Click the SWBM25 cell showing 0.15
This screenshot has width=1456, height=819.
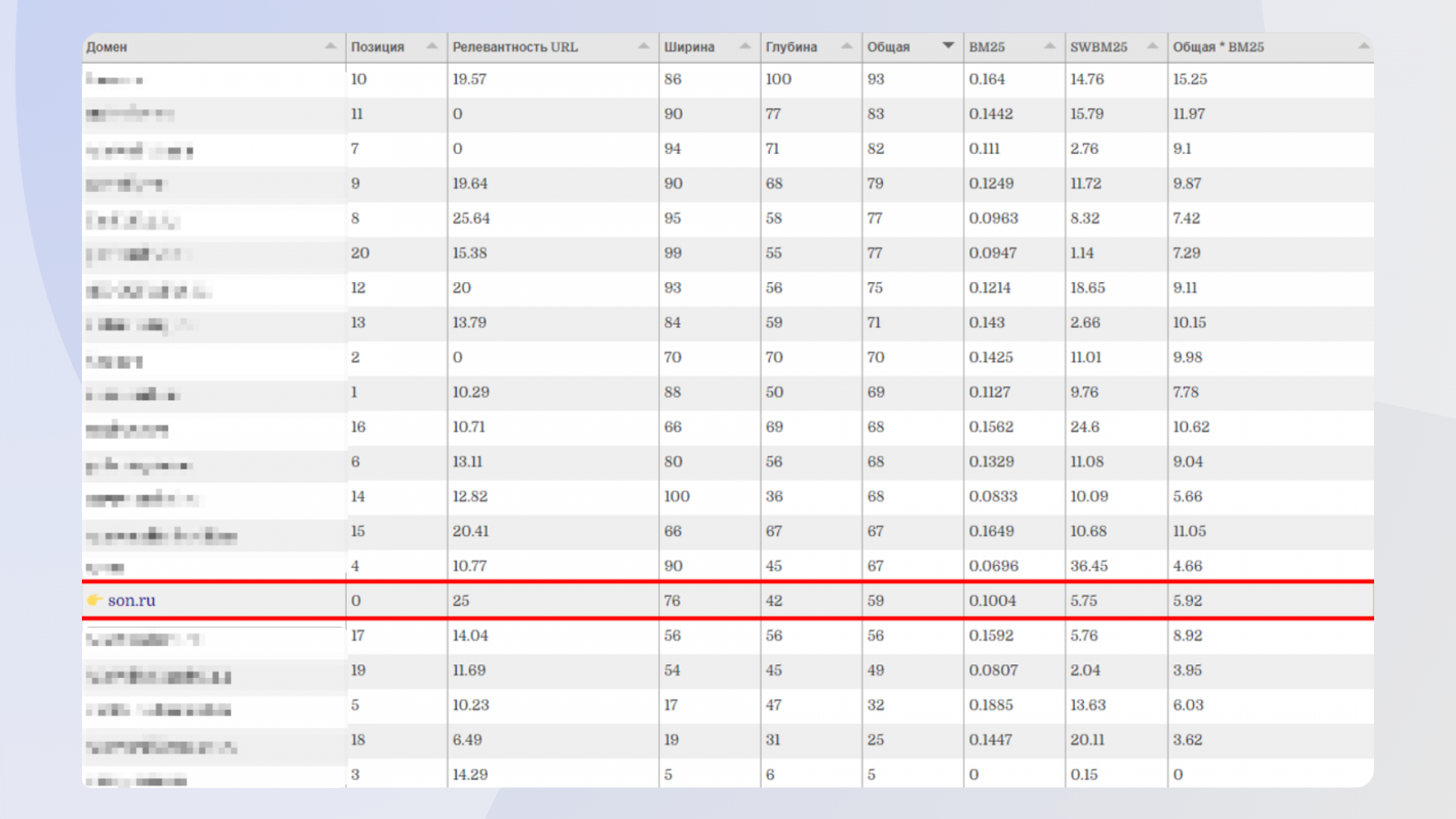(x=1085, y=774)
